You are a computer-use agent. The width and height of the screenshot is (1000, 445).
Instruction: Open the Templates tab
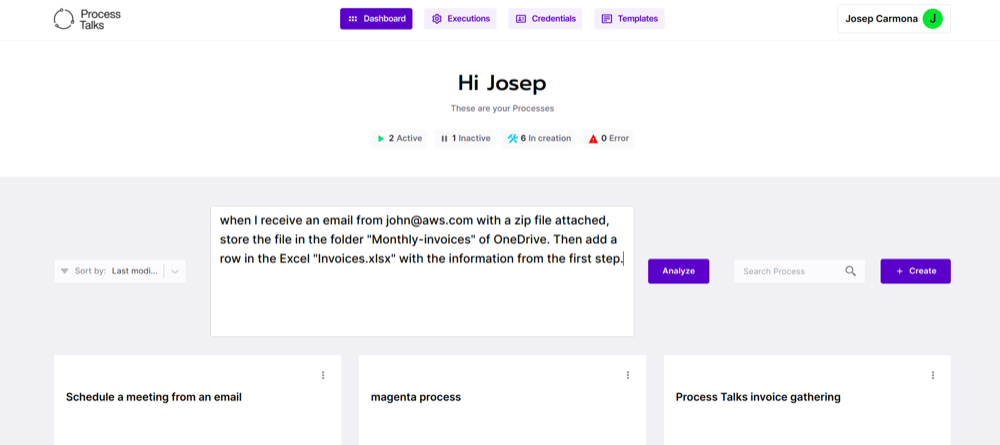pos(629,18)
